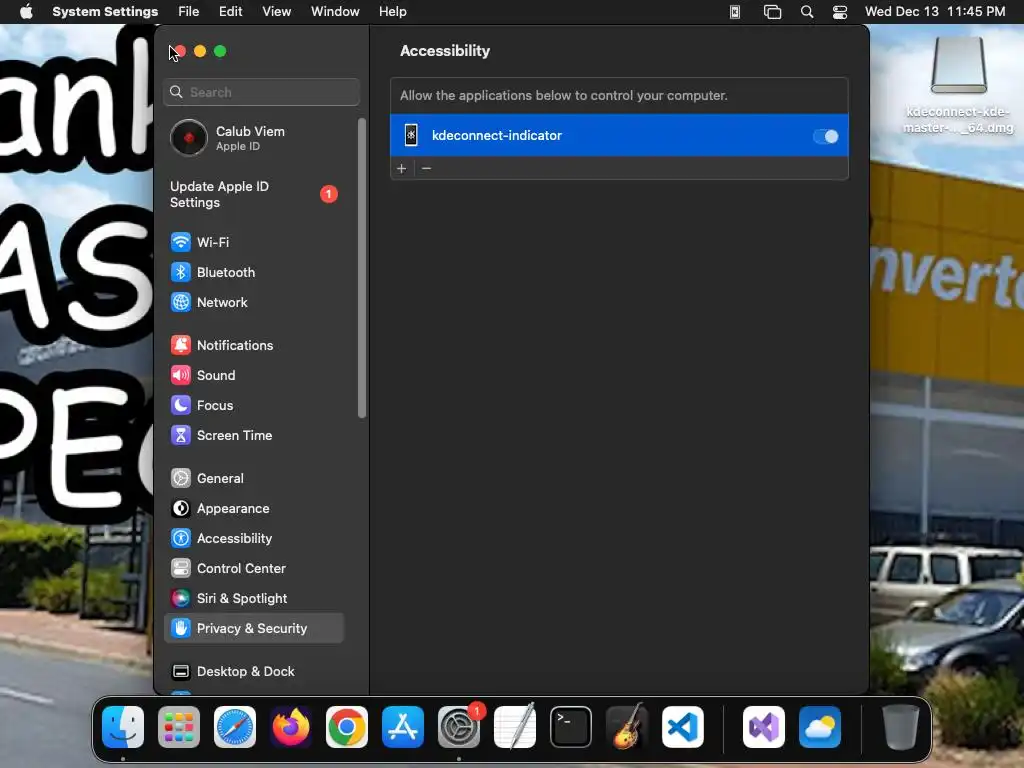Viewport: 1024px width, 768px height.
Task: Open Sound settings in the sidebar
Action: 253,376
